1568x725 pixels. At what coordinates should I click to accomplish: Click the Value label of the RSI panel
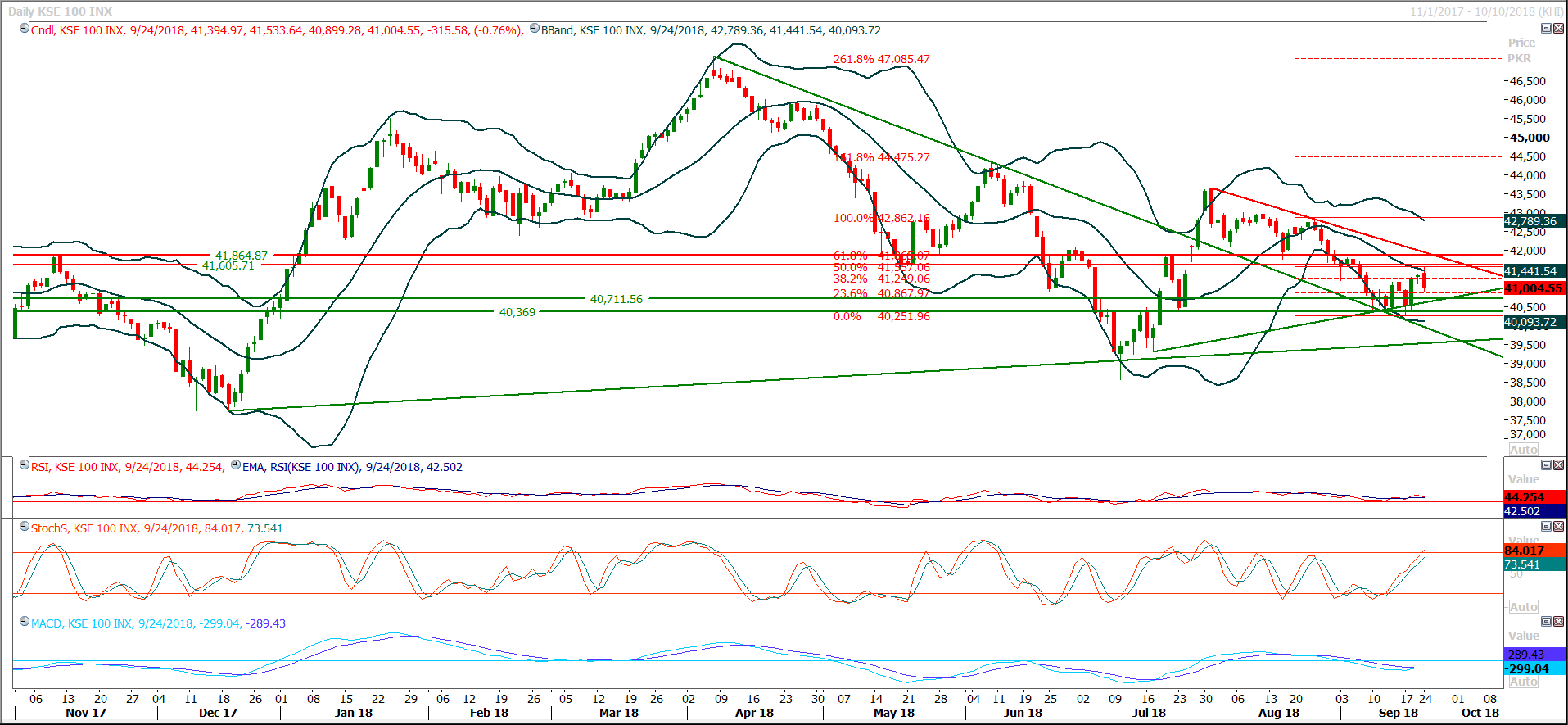[x=1524, y=479]
